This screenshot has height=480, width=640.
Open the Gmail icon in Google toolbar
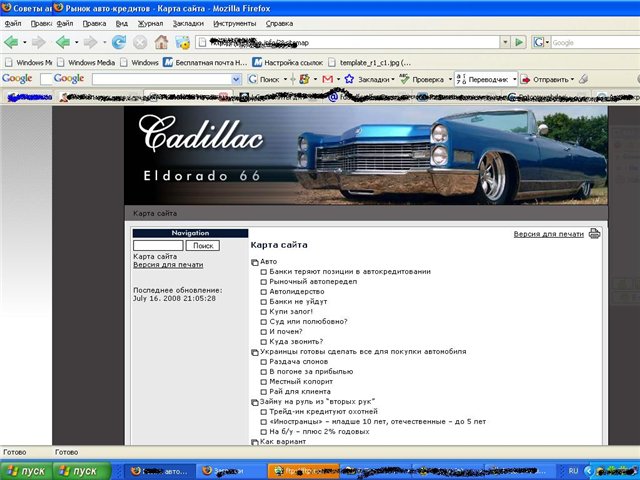tap(327, 79)
